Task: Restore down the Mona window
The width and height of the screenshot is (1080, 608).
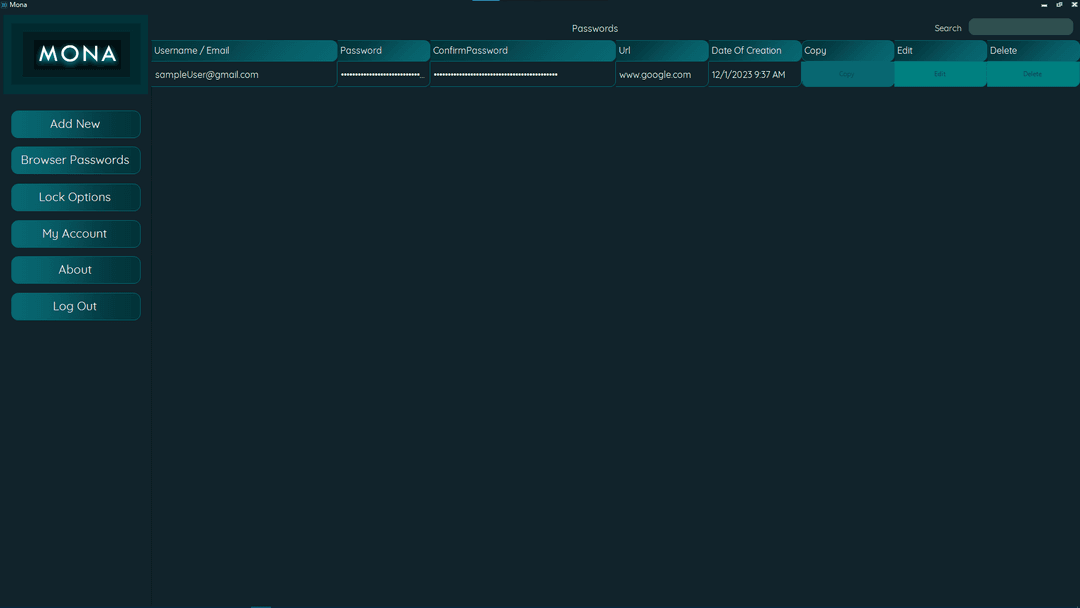Action: pyautogui.click(x=1060, y=5)
